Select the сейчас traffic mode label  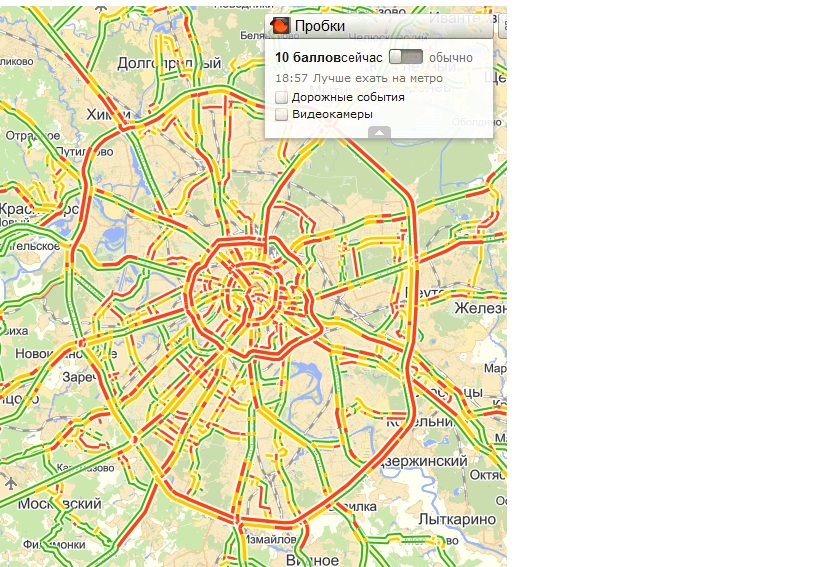coord(362,57)
